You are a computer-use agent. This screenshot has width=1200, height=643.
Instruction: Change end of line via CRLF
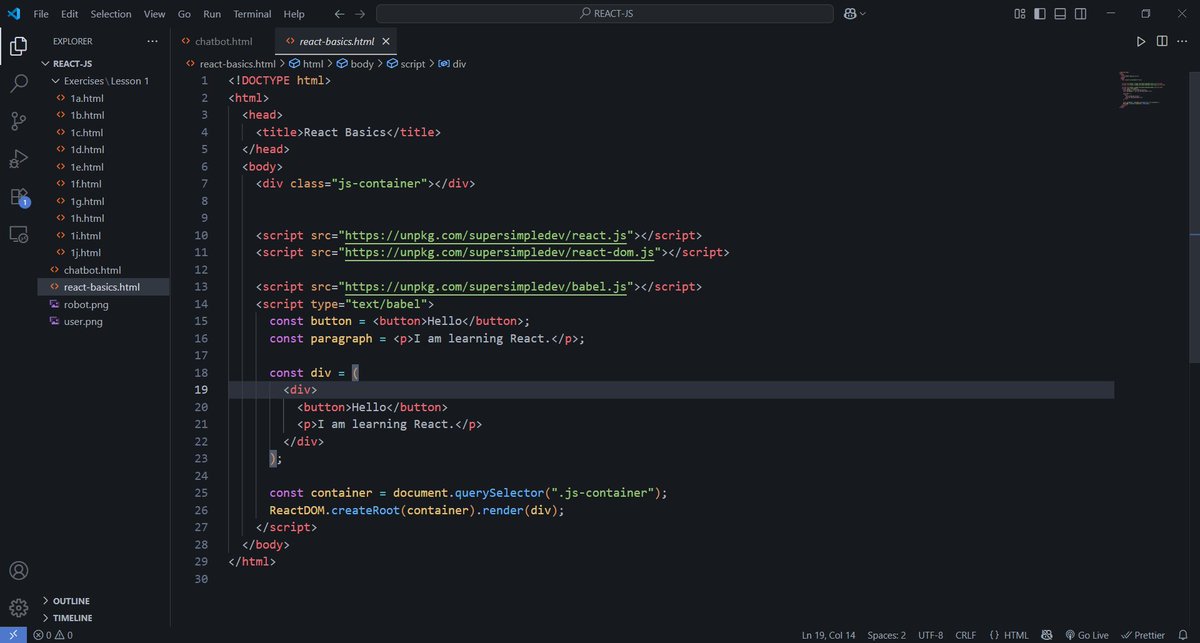966,635
